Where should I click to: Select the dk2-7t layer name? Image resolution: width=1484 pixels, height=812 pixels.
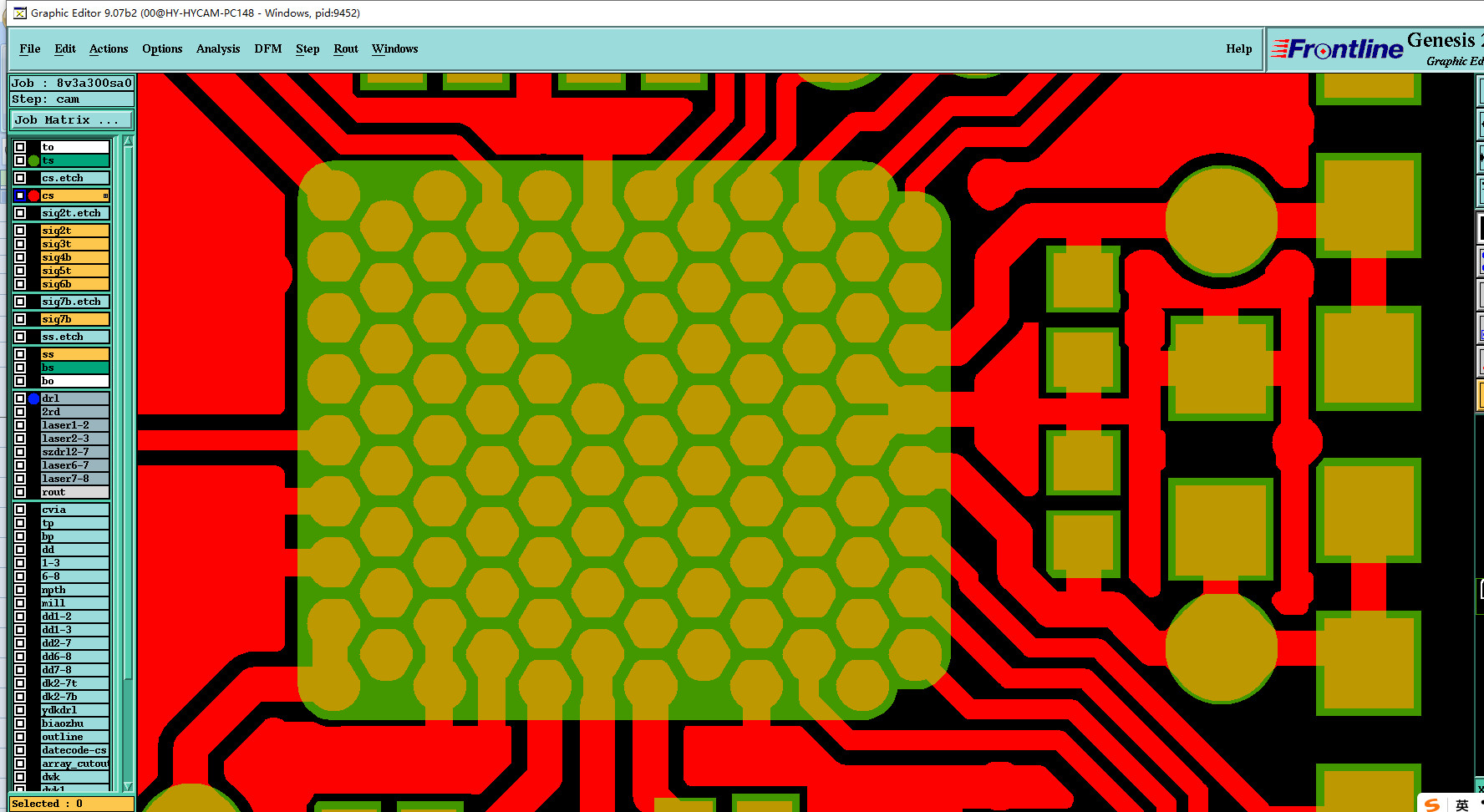click(x=75, y=683)
